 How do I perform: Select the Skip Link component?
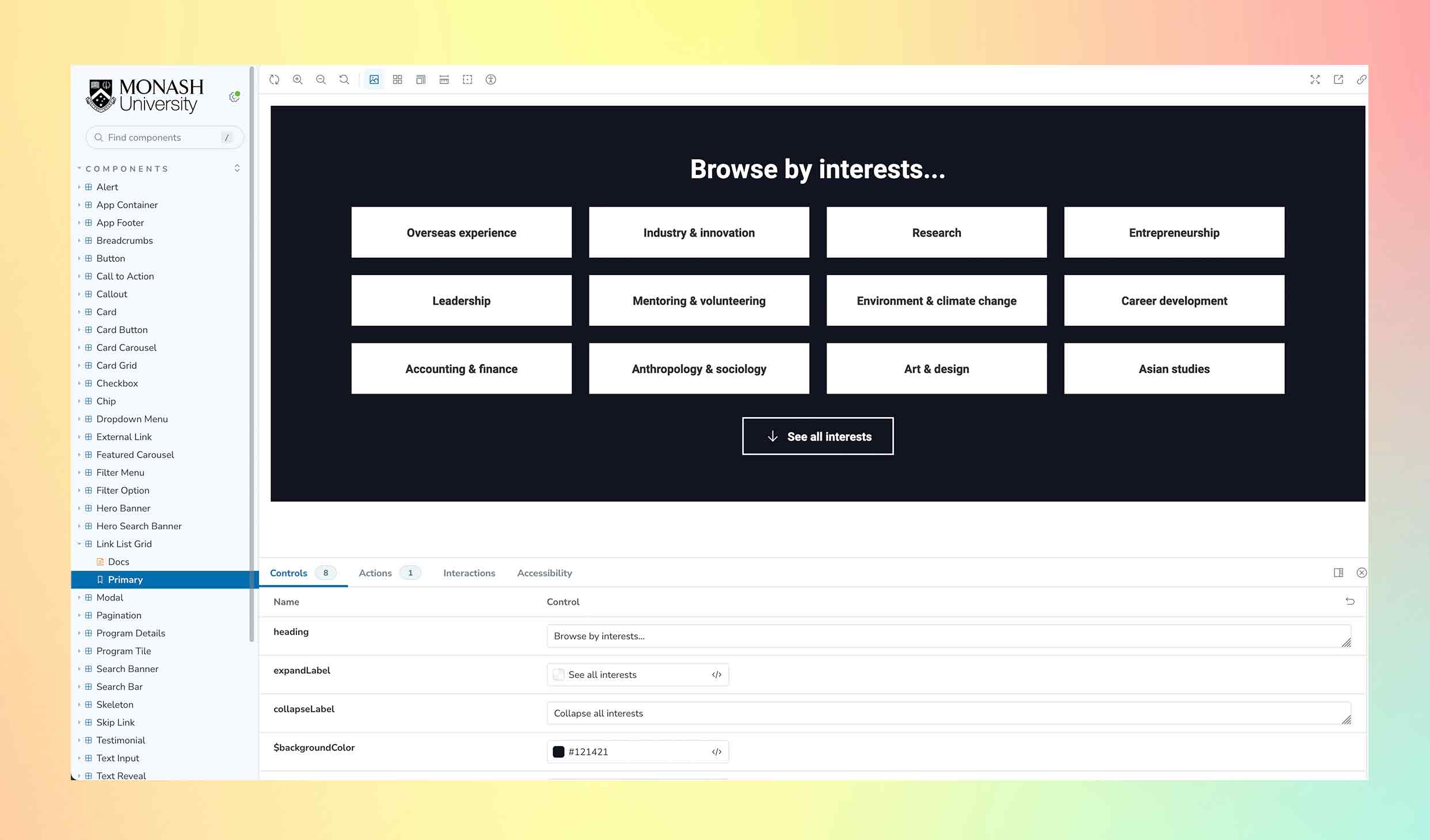(115, 722)
